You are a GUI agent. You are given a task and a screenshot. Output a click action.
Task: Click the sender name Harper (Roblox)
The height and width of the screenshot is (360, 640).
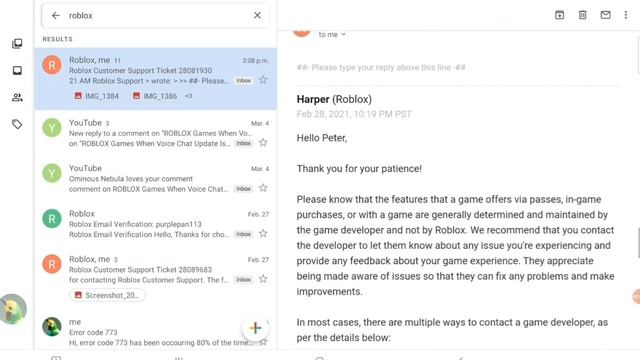(x=334, y=99)
